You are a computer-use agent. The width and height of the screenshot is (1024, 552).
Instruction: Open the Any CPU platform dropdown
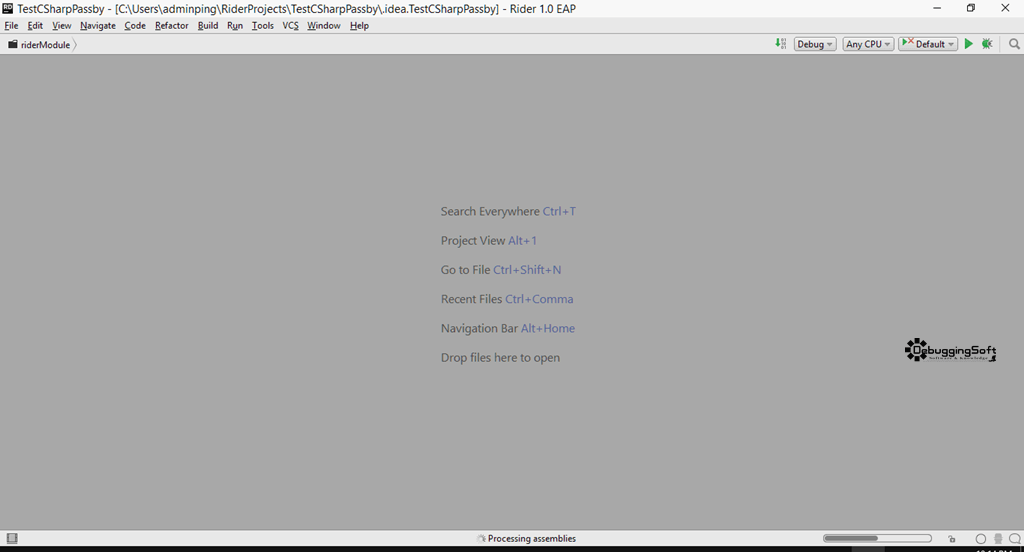point(868,44)
